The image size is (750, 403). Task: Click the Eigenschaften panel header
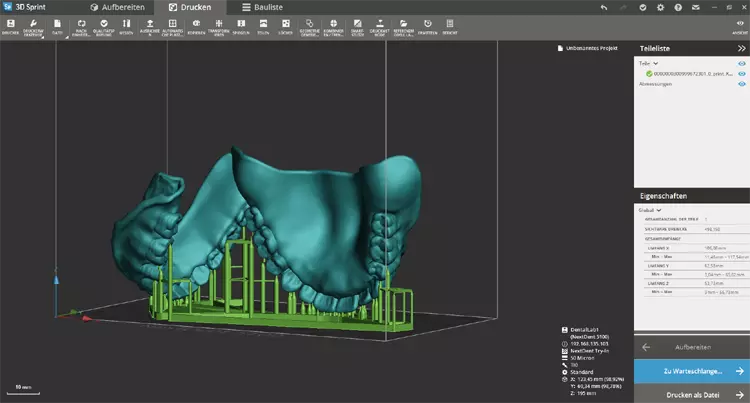tap(692, 196)
